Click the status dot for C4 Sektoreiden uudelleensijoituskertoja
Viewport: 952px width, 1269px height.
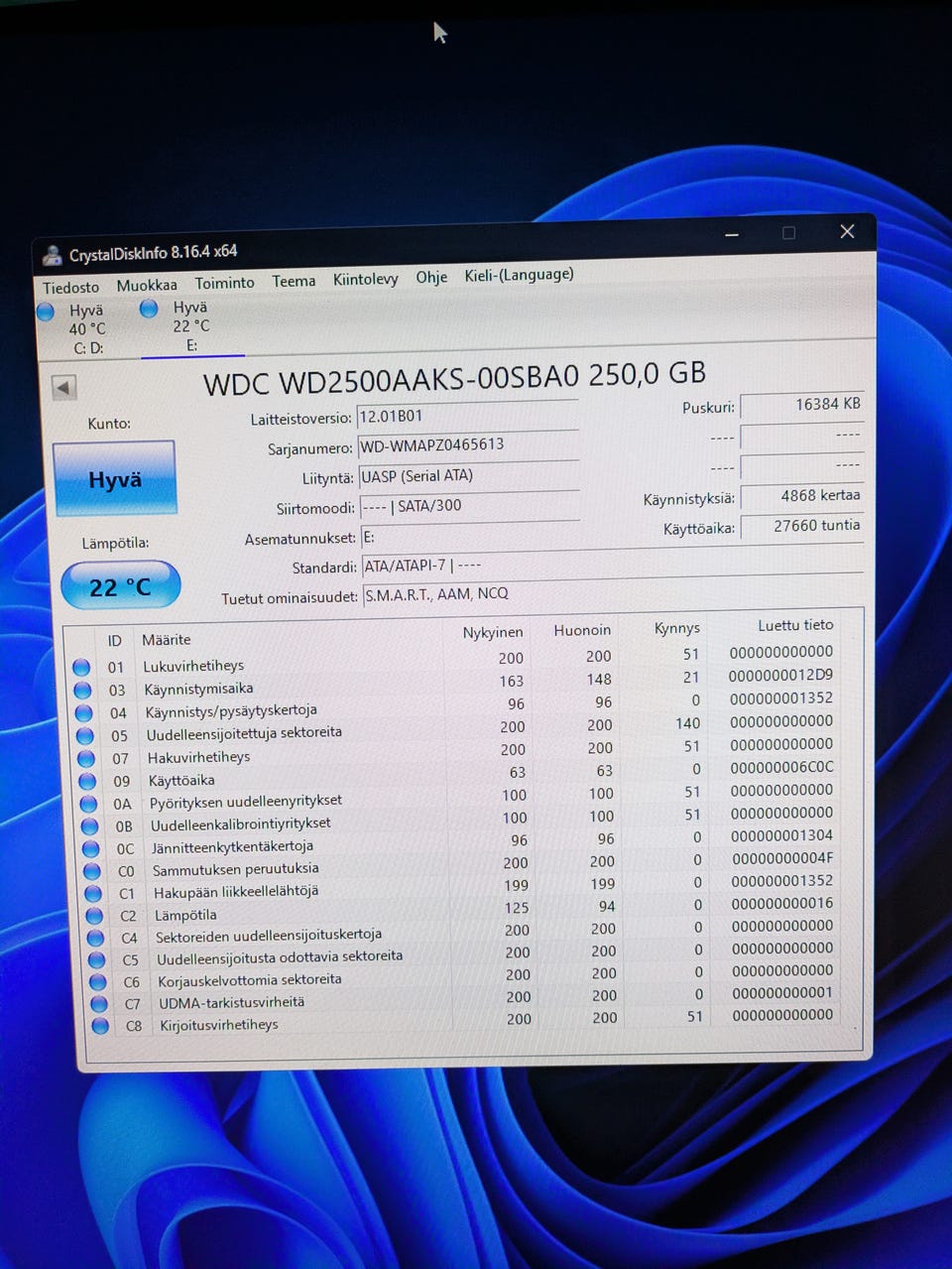click(95, 938)
